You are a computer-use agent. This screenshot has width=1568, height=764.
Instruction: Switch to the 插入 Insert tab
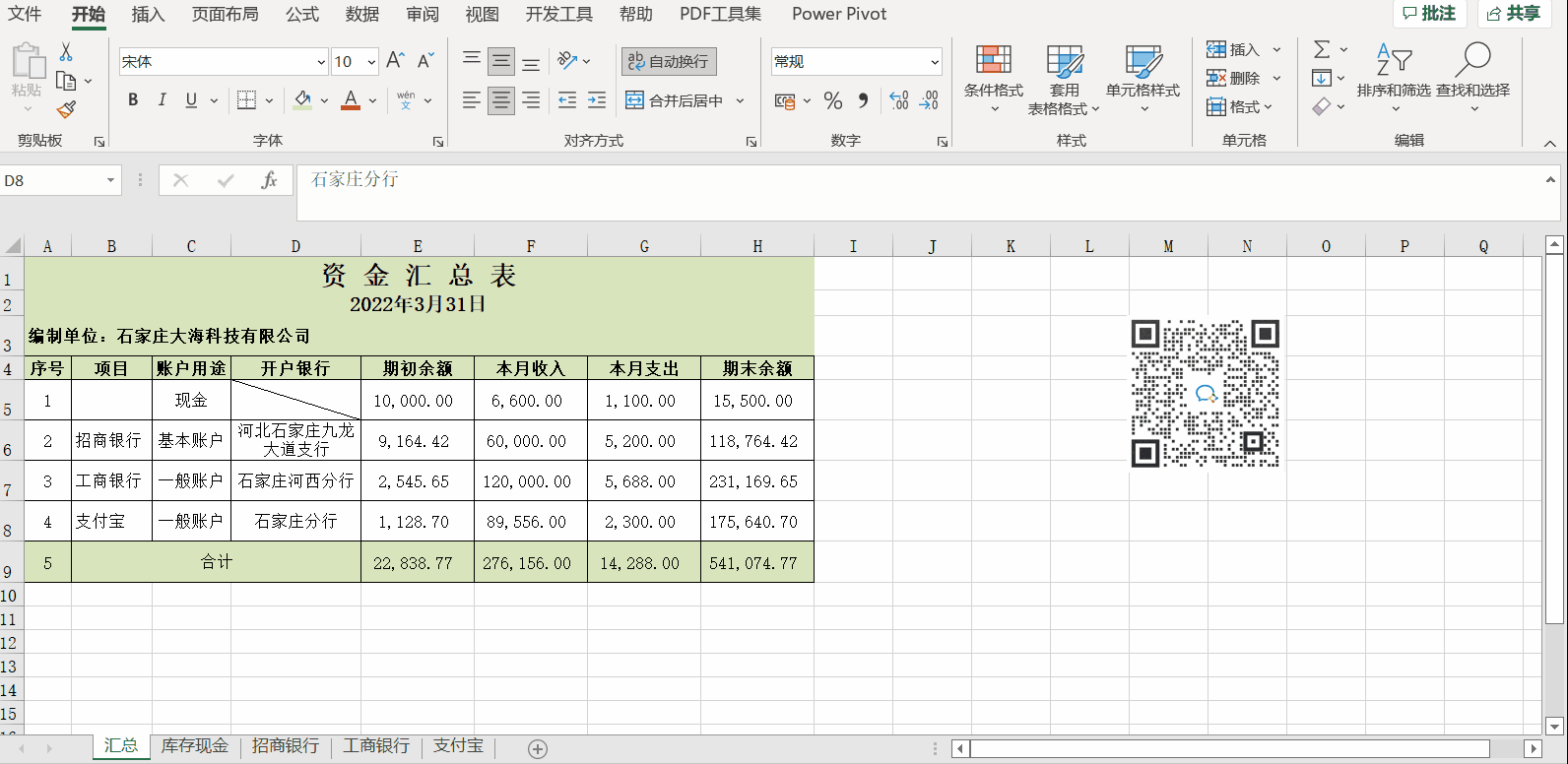tap(148, 14)
